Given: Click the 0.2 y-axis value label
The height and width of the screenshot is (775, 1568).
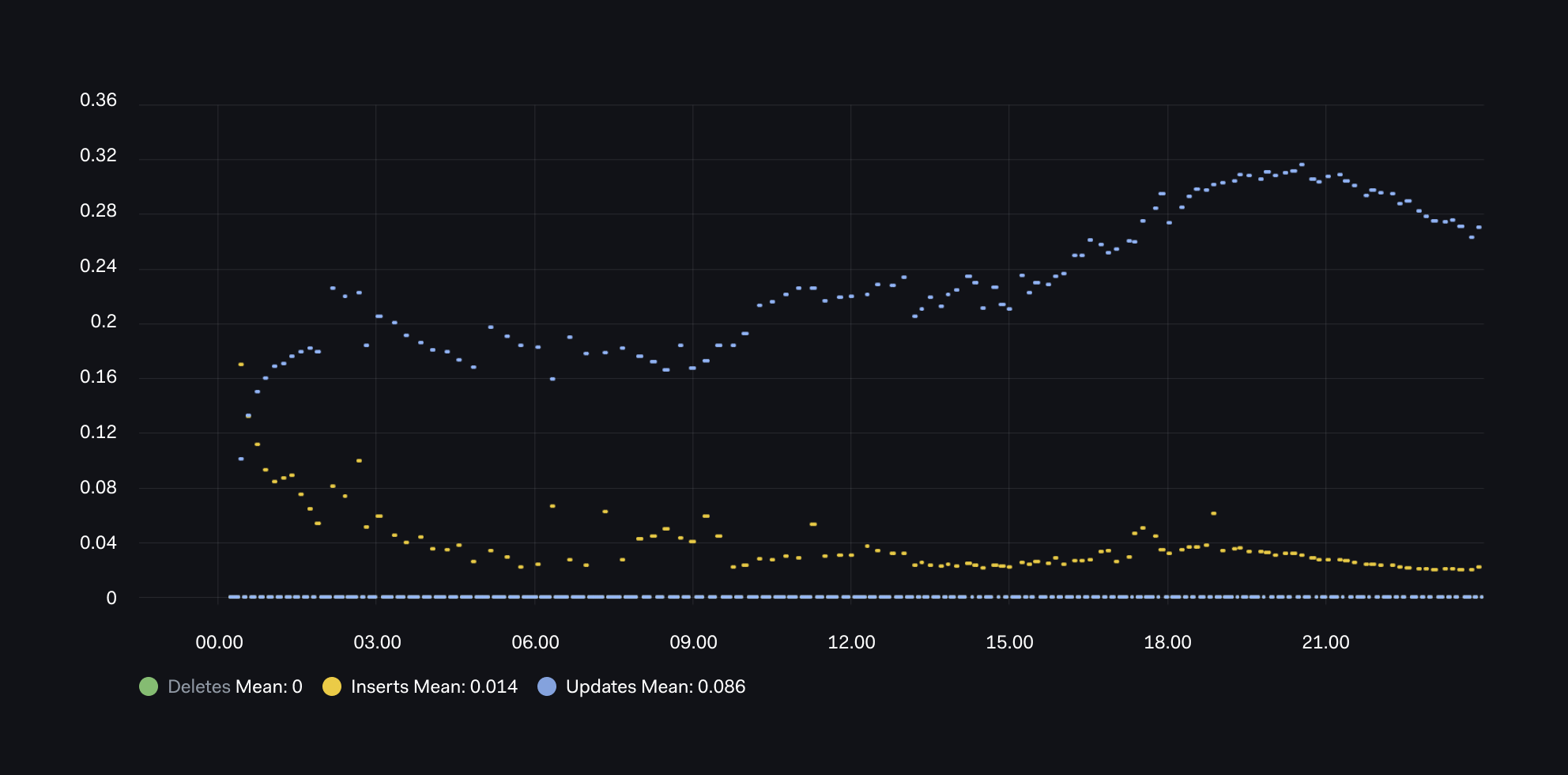Looking at the screenshot, I should [104, 321].
